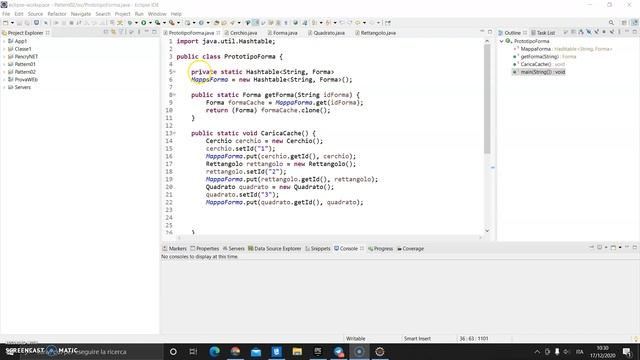The image size is (640, 360).
Task: Open the Navigate menu
Action: tap(81, 14)
